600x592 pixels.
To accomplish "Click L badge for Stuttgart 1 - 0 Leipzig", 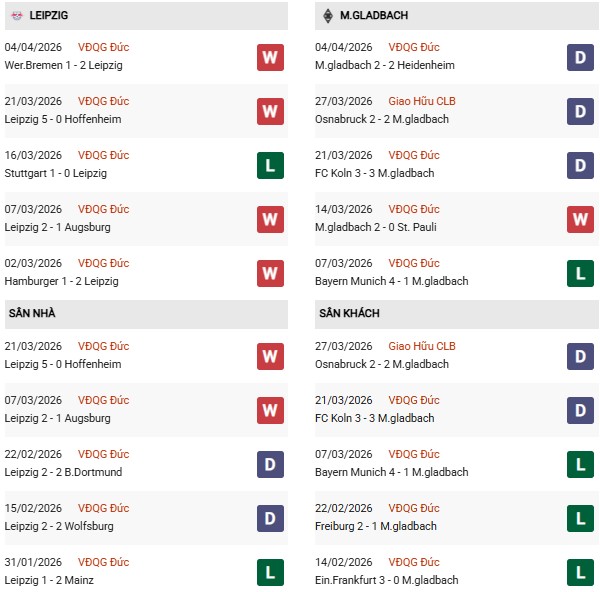I will click(x=270, y=165).
